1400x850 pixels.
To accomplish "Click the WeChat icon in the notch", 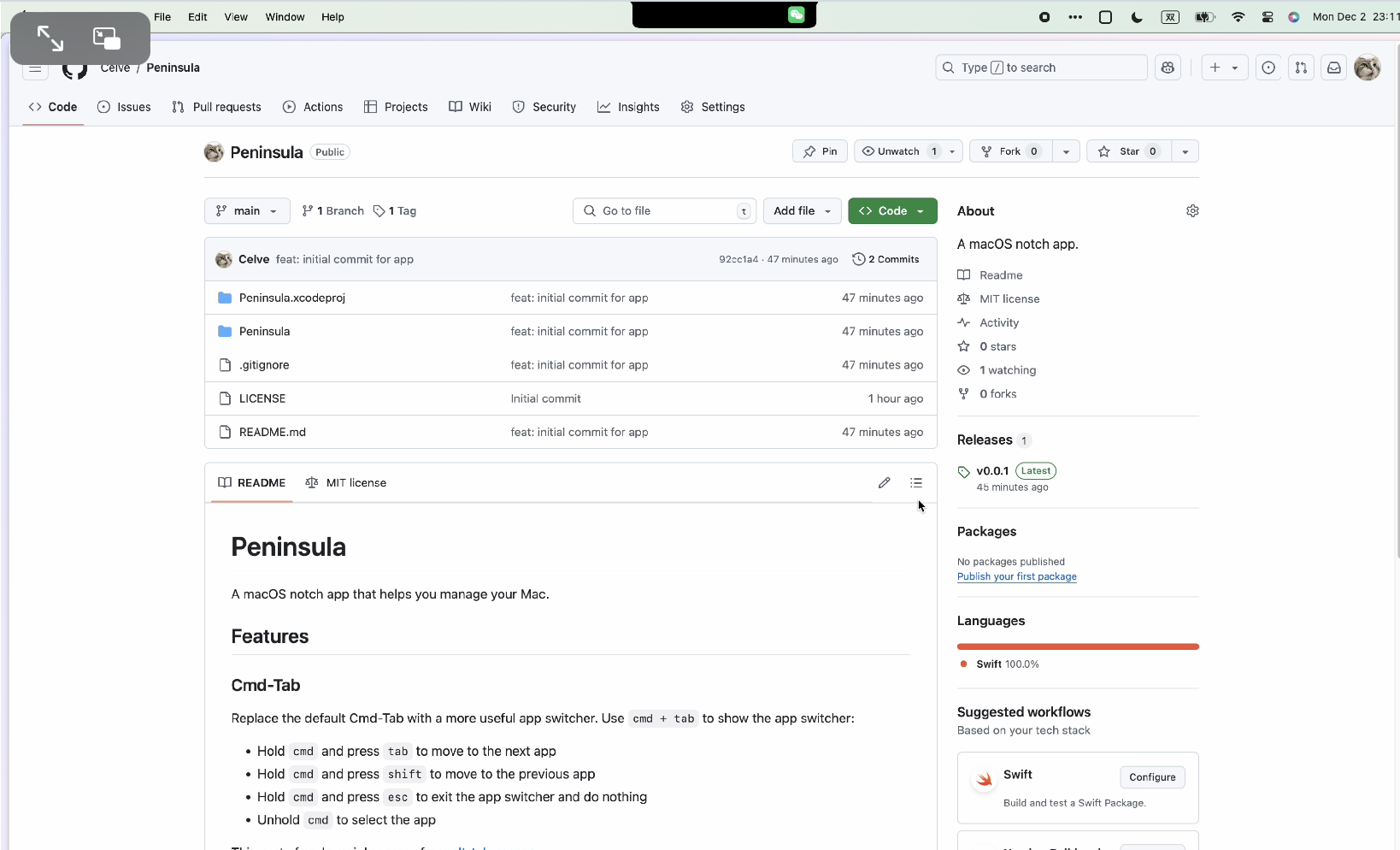I will [x=797, y=15].
